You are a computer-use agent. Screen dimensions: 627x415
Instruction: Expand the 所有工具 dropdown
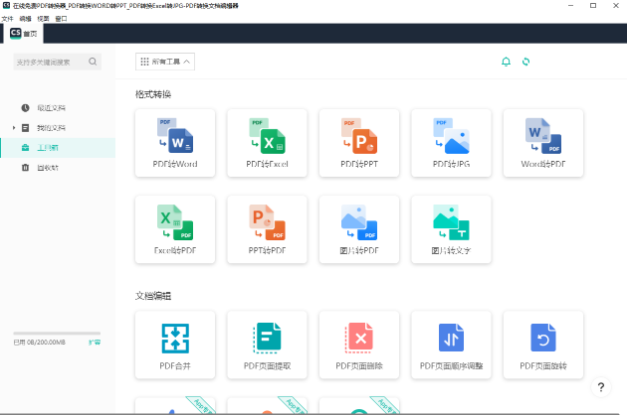[165, 61]
